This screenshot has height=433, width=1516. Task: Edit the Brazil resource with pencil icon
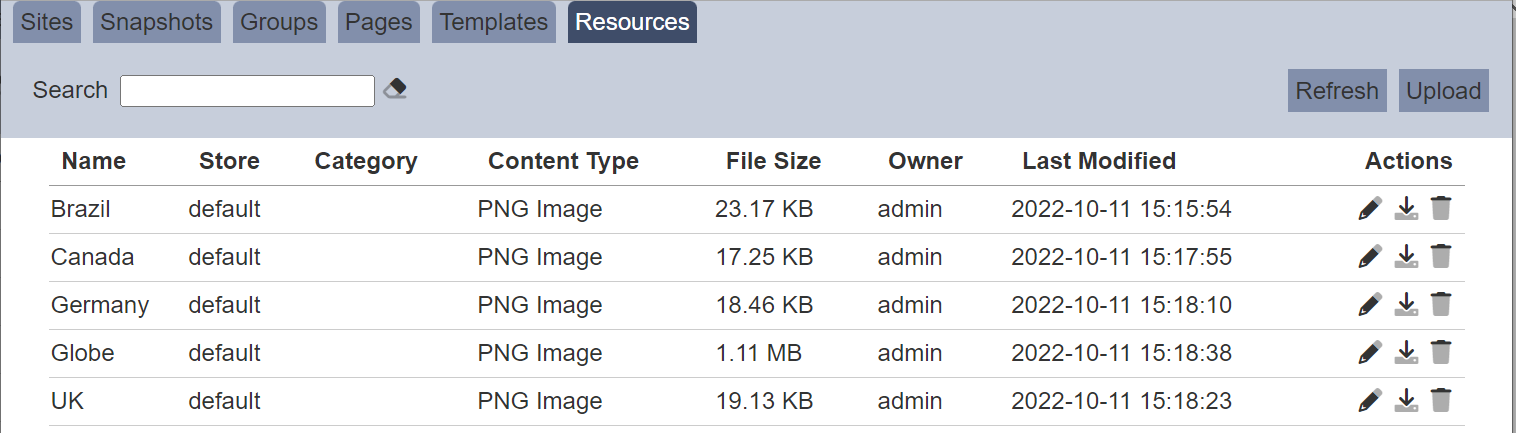pyautogui.click(x=1370, y=209)
